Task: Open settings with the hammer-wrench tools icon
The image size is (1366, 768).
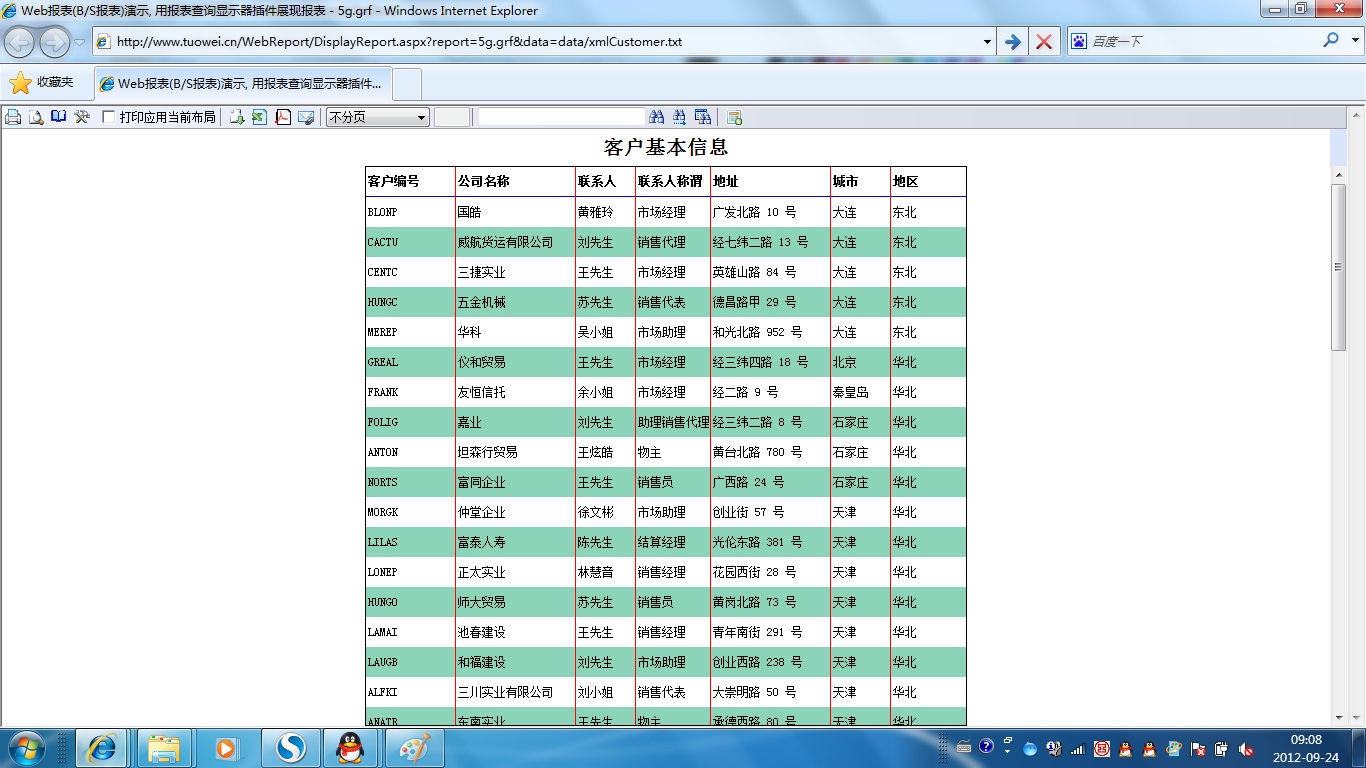Action: [x=82, y=117]
